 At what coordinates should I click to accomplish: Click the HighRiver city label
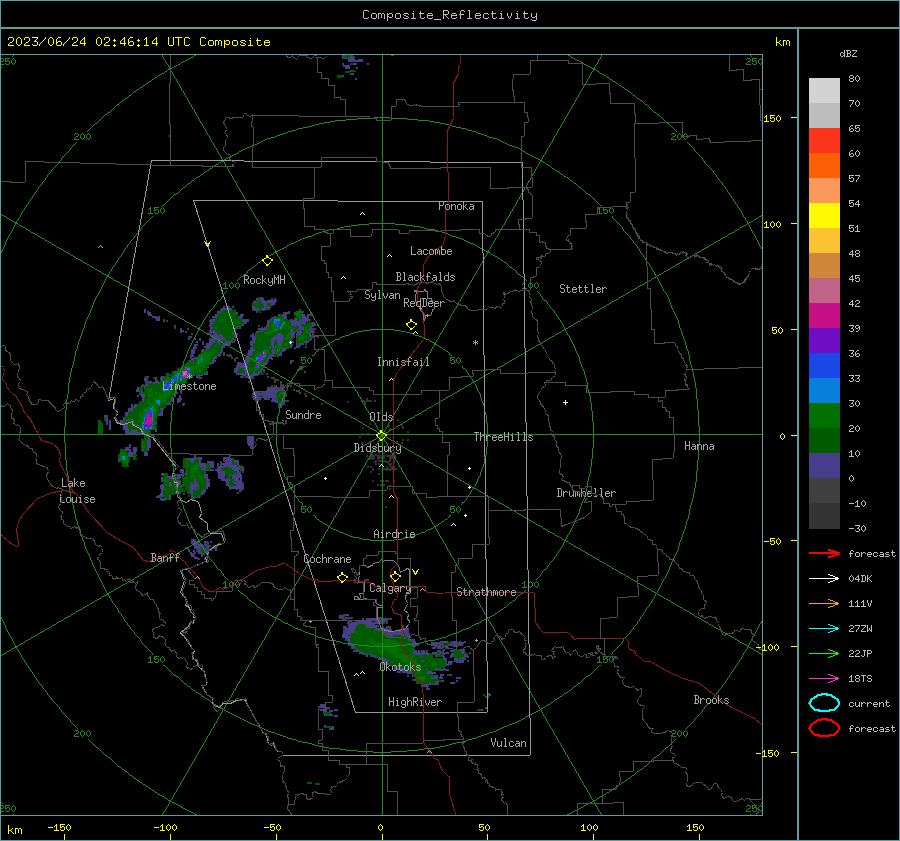[x=415, y=702]
